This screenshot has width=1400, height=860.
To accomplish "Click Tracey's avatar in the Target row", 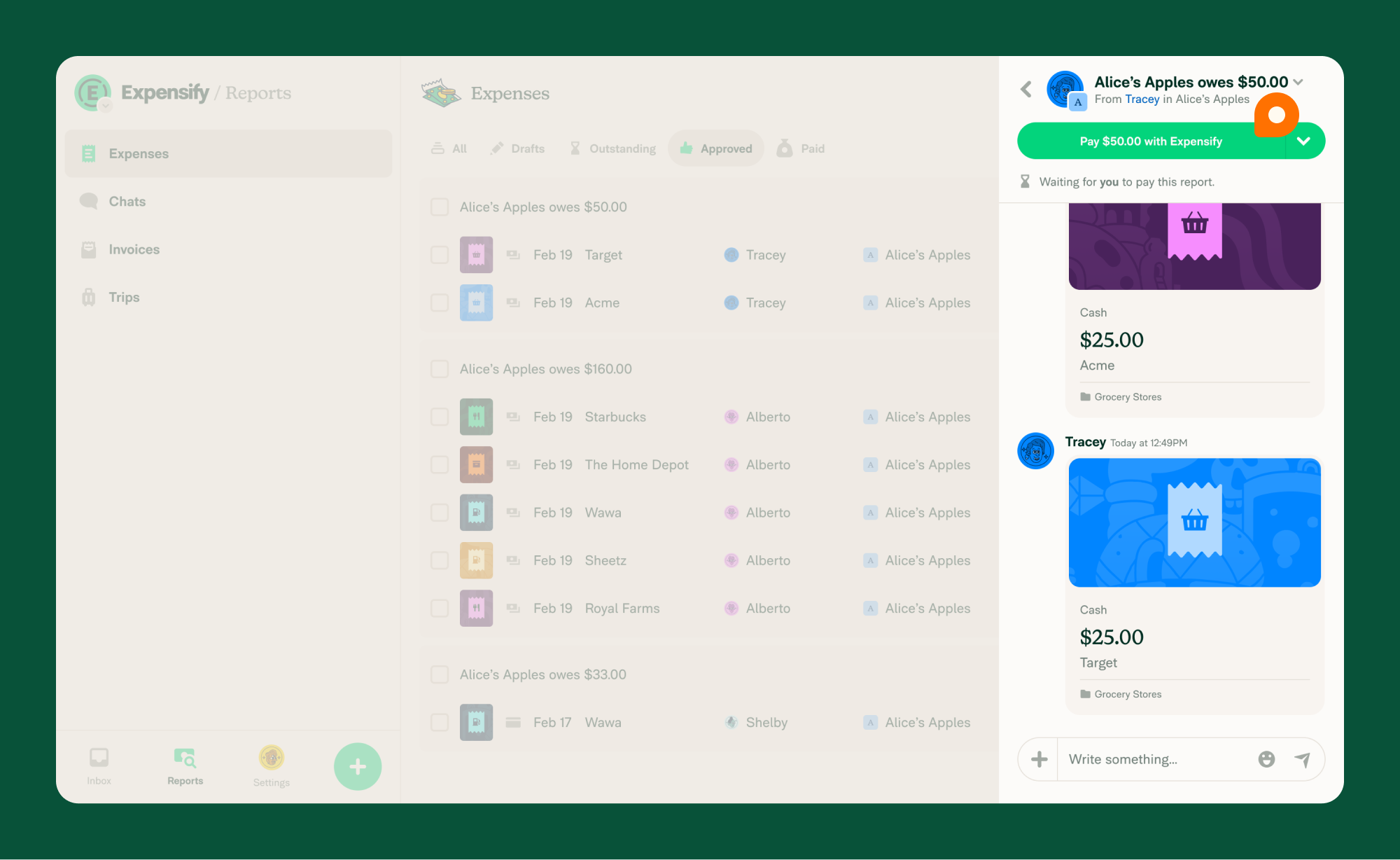I will click(x=731, y=255).
